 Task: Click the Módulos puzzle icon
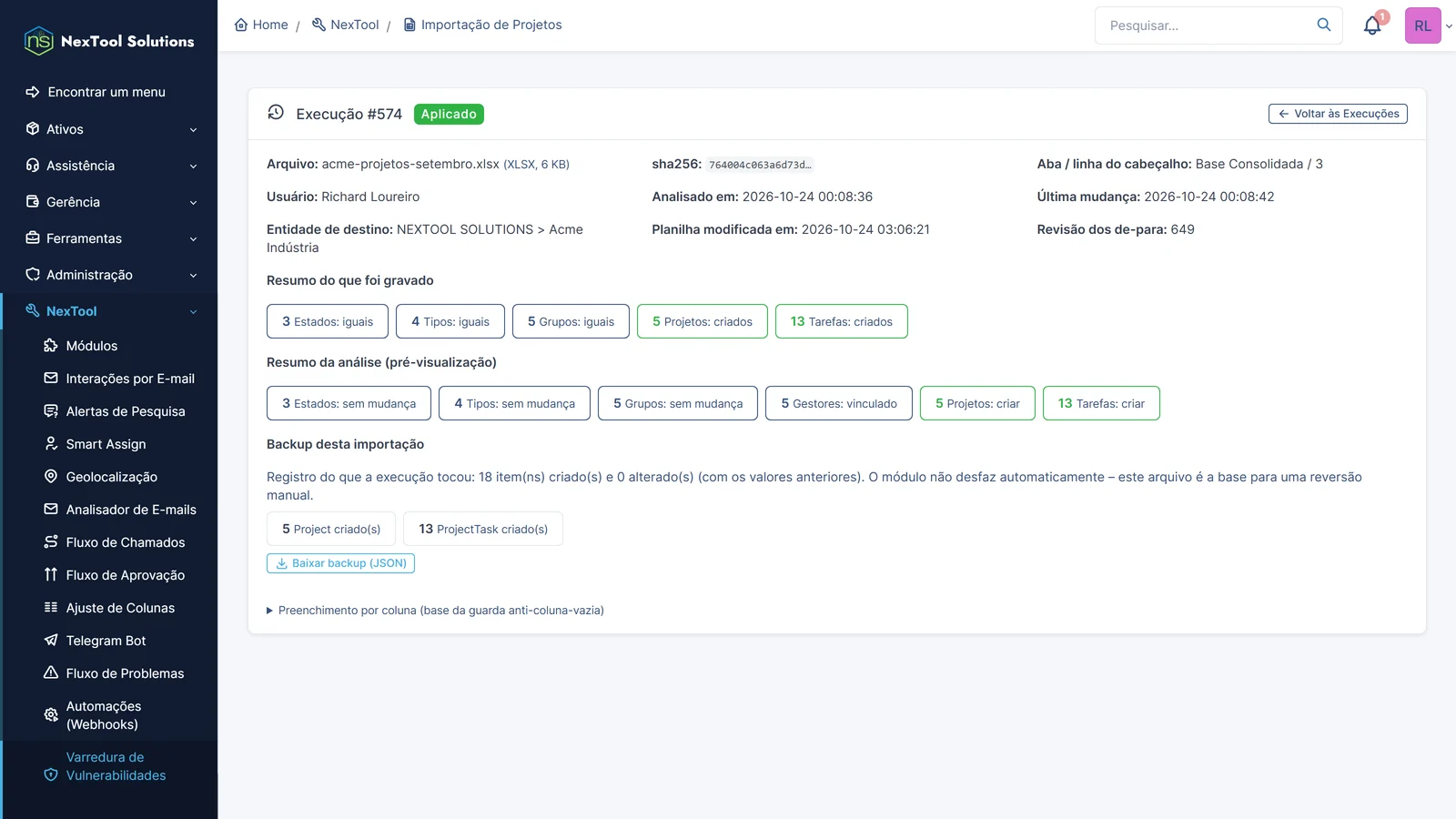(x=51, y=346)
